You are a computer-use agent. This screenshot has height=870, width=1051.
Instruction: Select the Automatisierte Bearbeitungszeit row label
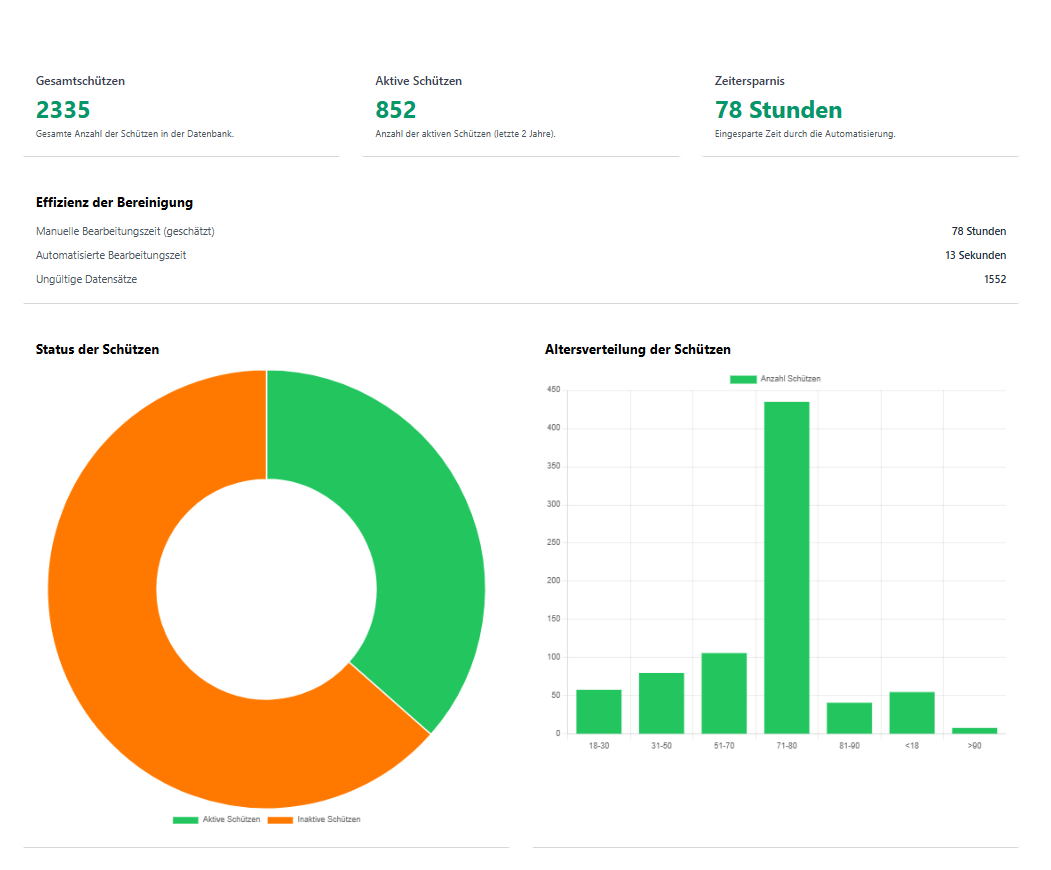point(111,255)
